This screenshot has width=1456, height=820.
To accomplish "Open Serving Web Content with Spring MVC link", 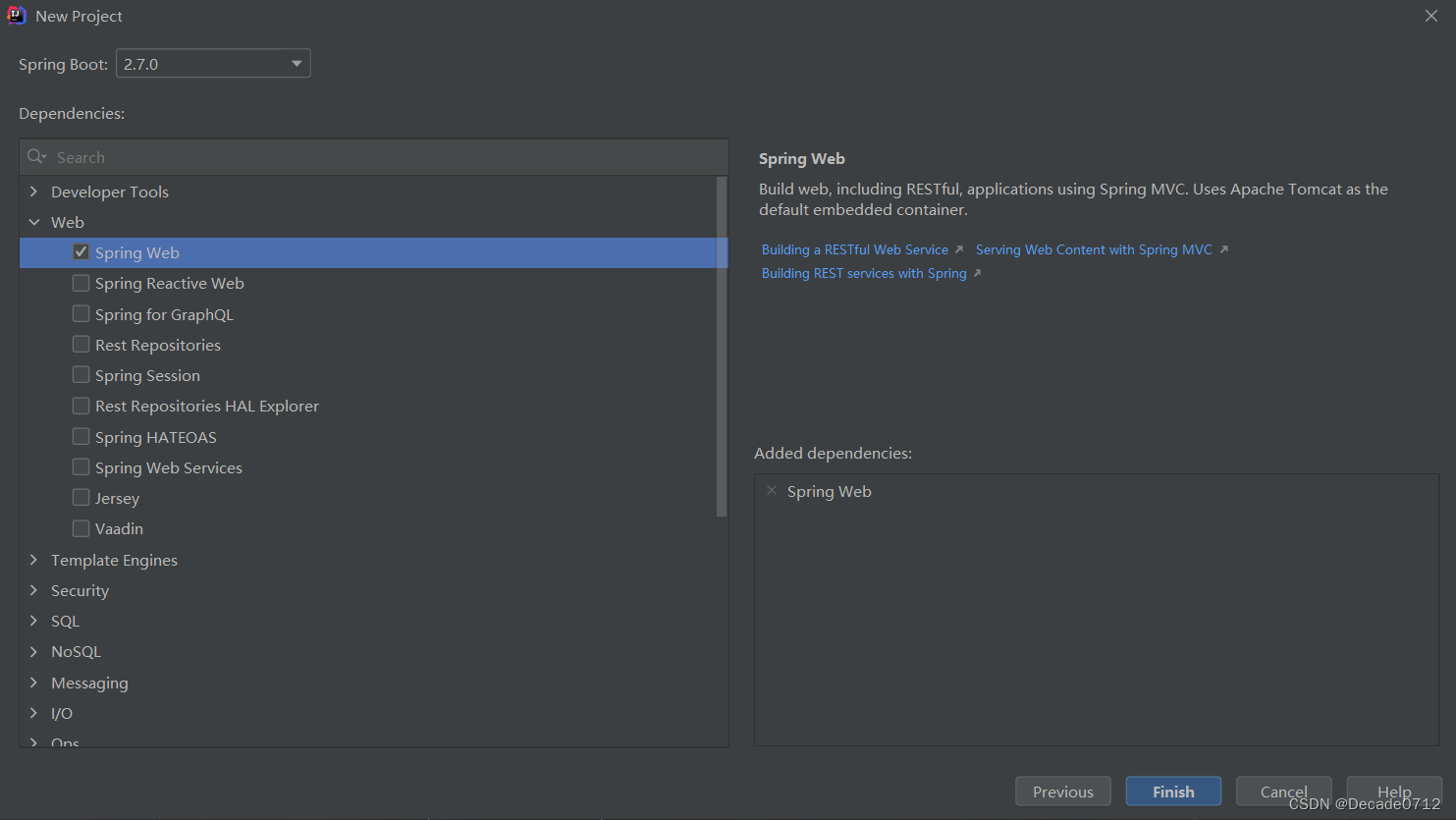I will point(1094,249).
